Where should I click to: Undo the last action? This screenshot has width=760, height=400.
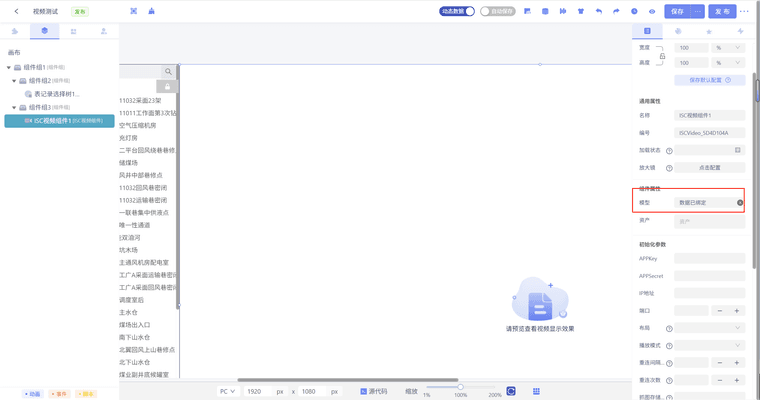(599, 11)
